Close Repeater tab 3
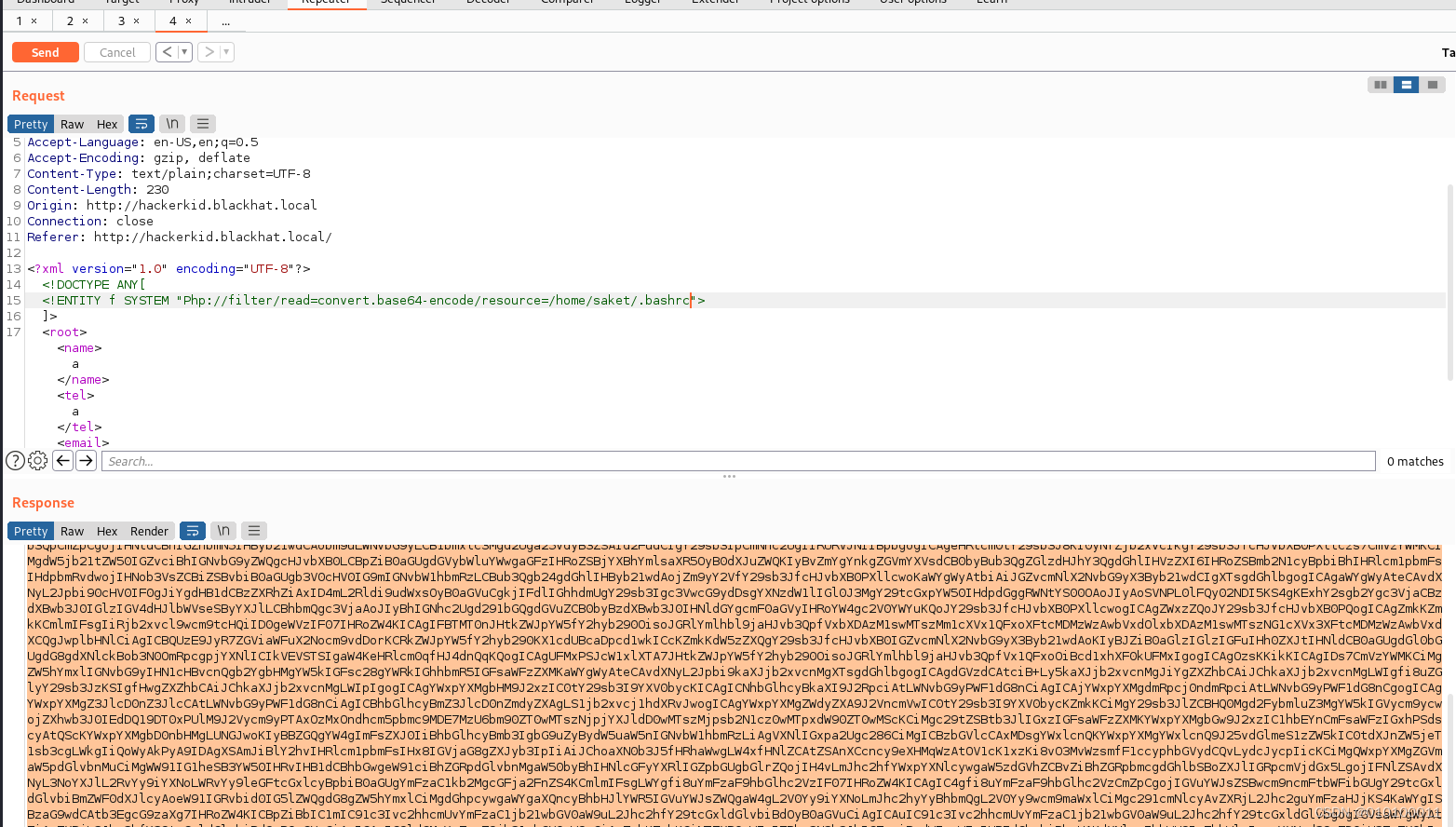 (136, 20)
